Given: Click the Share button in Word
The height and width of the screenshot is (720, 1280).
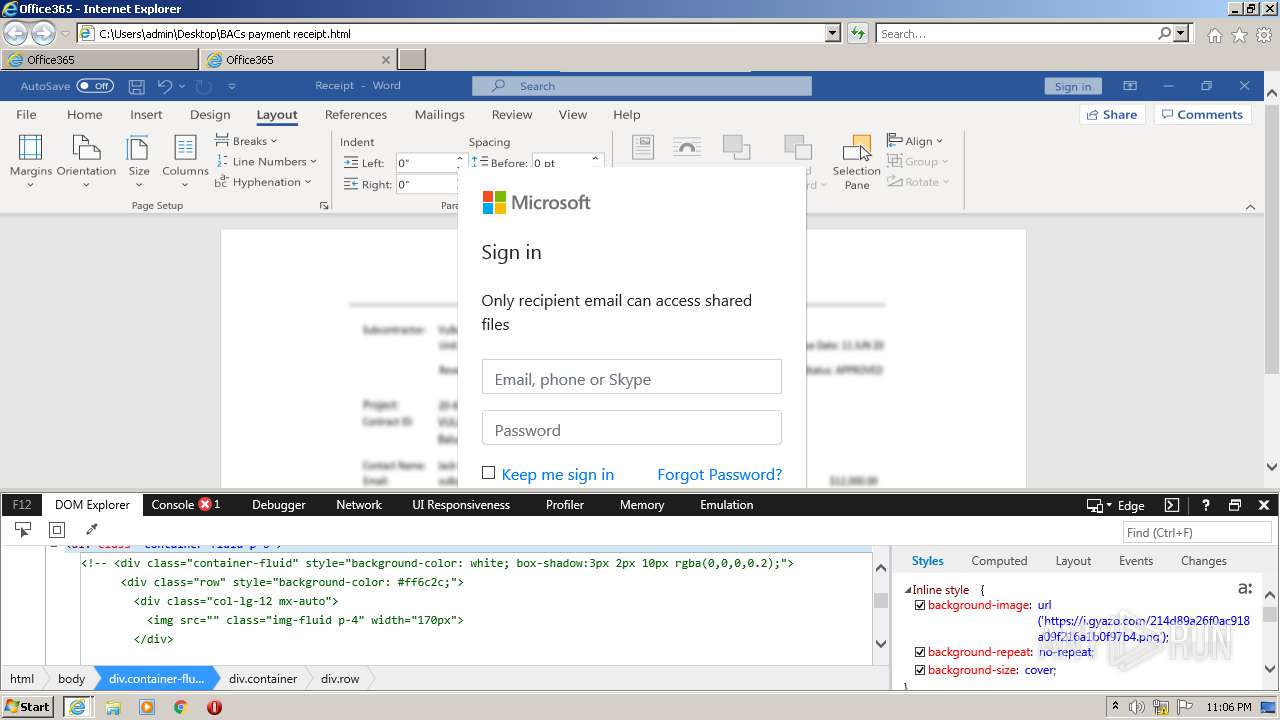Looking at the screenshot, I should click(1112, 115).
